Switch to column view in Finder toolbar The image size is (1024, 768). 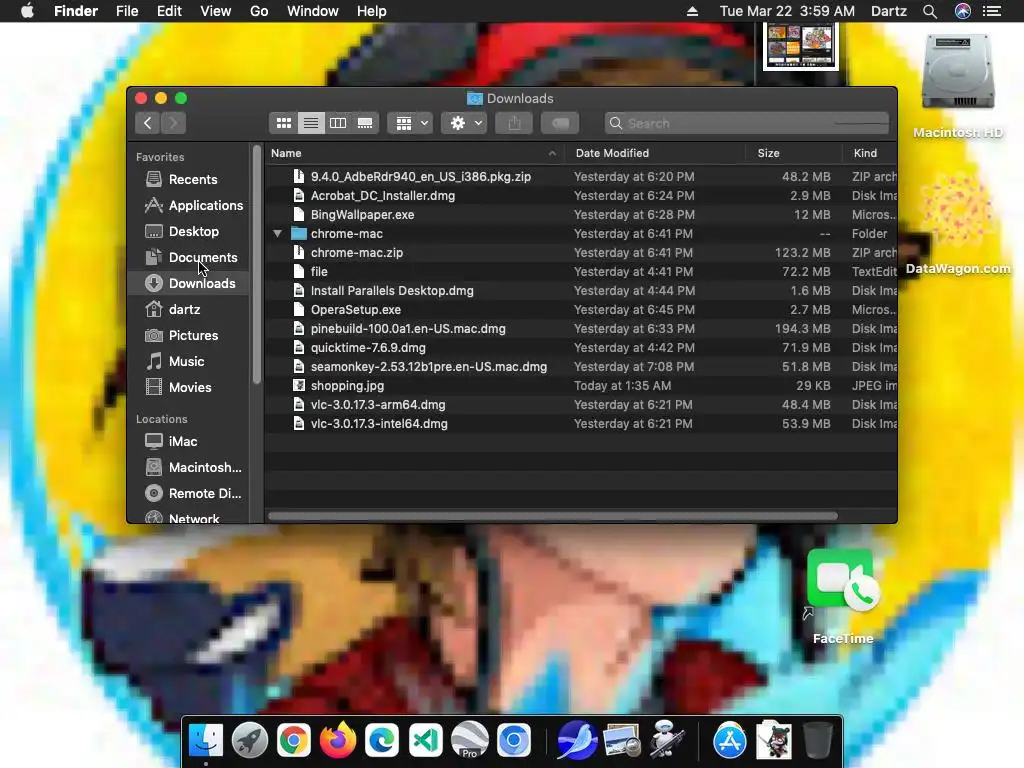338,123
